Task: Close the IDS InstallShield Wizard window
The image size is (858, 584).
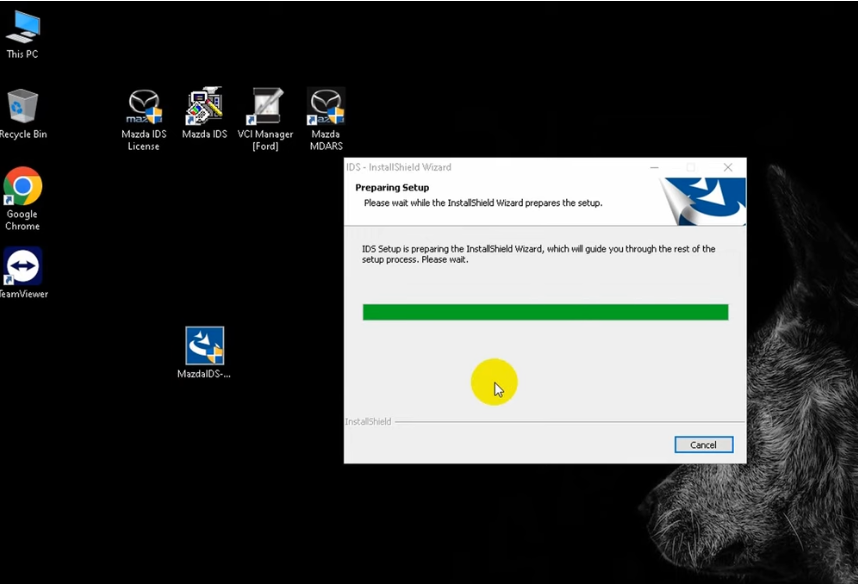Action: pyautogui.click(x=728, y=167)
